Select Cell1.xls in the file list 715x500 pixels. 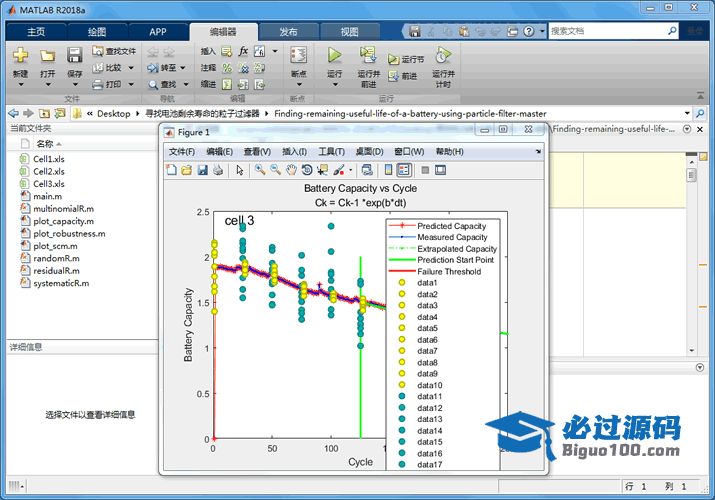49,159
